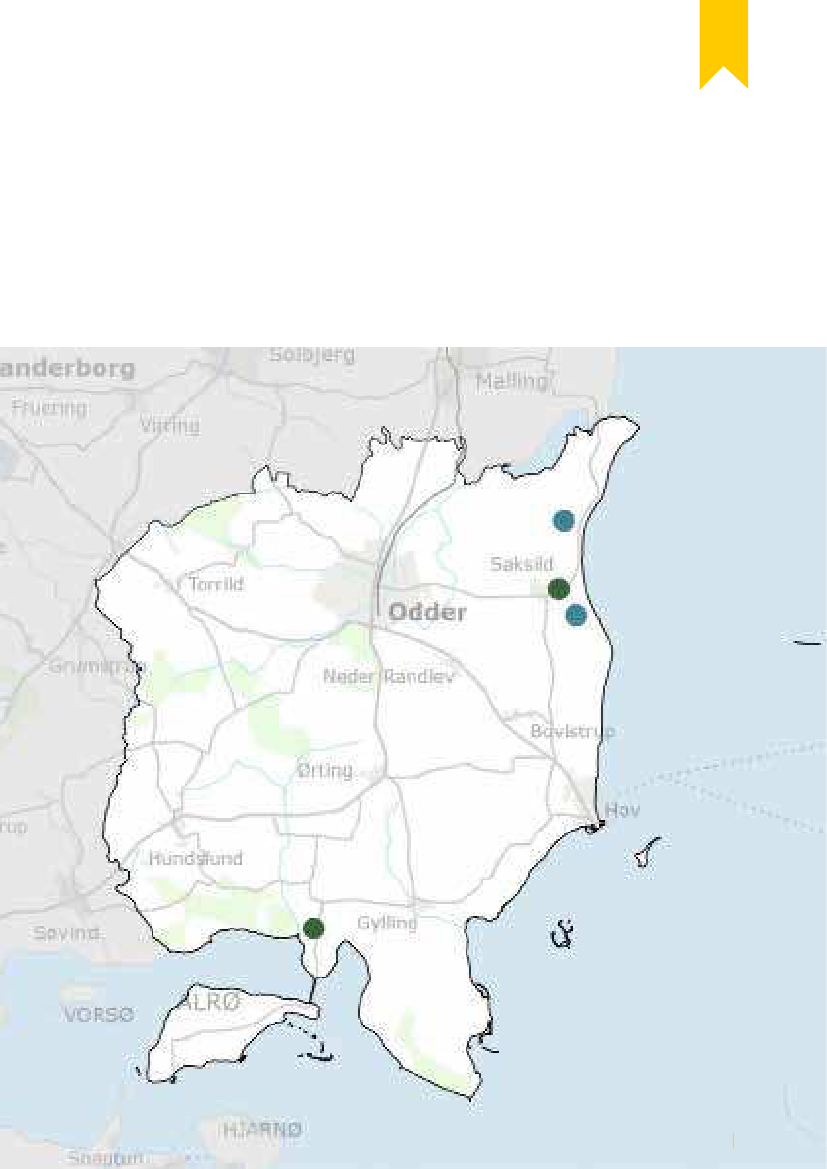Select the Hundslund label
Viewport: 827px width, 1169px height.
(196, 858)
